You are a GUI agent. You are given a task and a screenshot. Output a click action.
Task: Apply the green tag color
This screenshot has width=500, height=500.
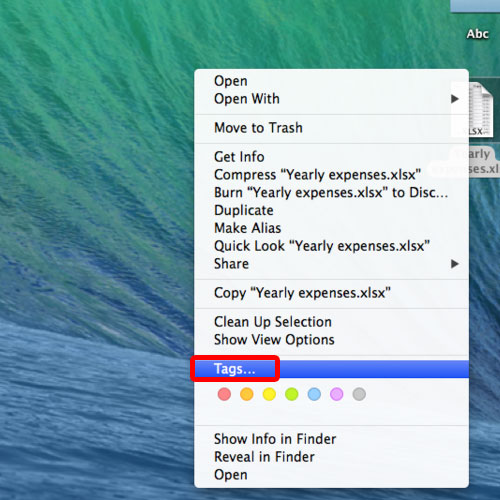pyautogui.click(x=292, y=394)
